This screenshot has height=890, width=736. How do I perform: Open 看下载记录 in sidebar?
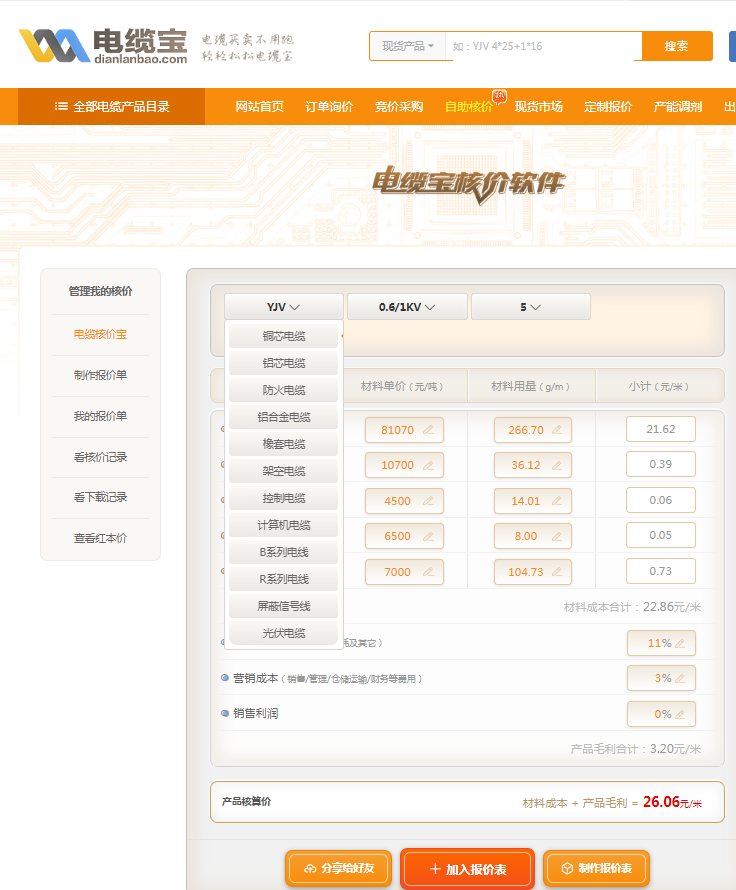click(x=100, y=497)
